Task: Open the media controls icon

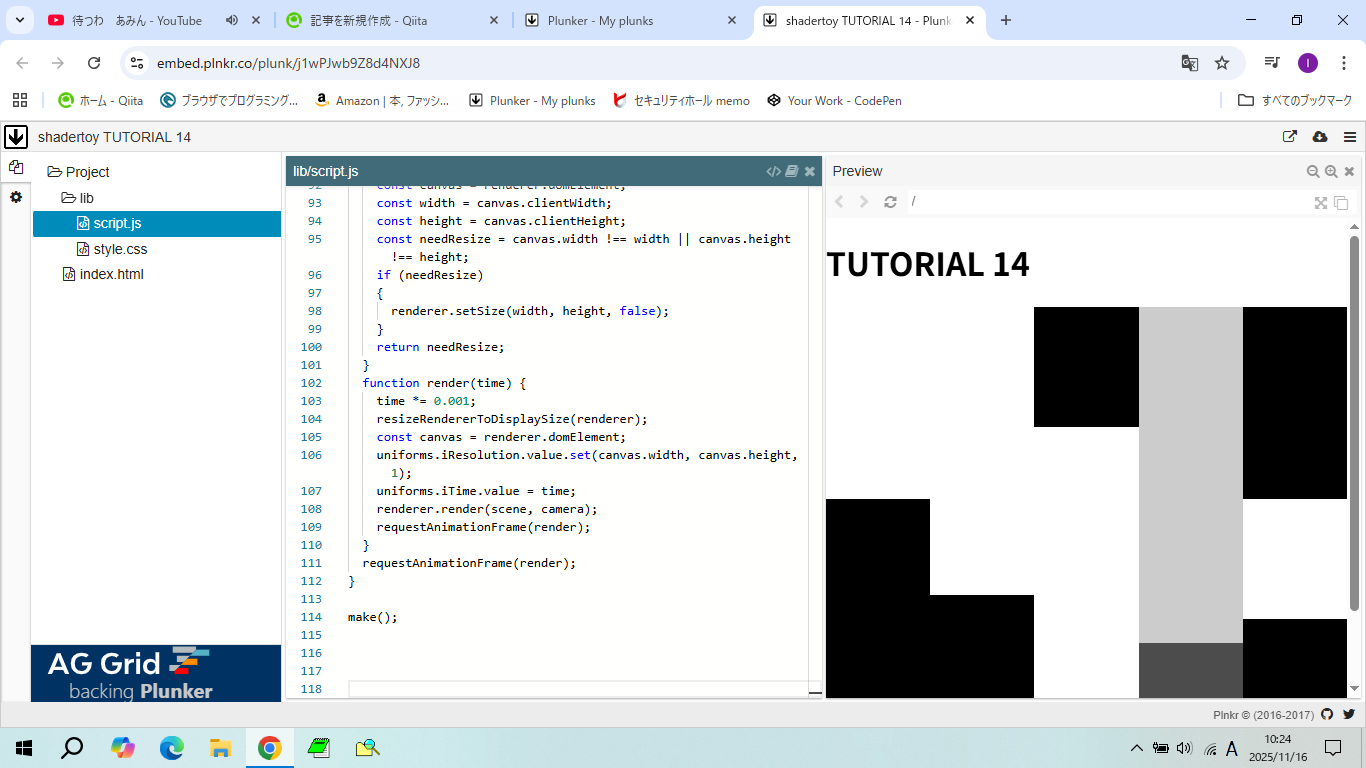Action: click(x=1272, y=63)
